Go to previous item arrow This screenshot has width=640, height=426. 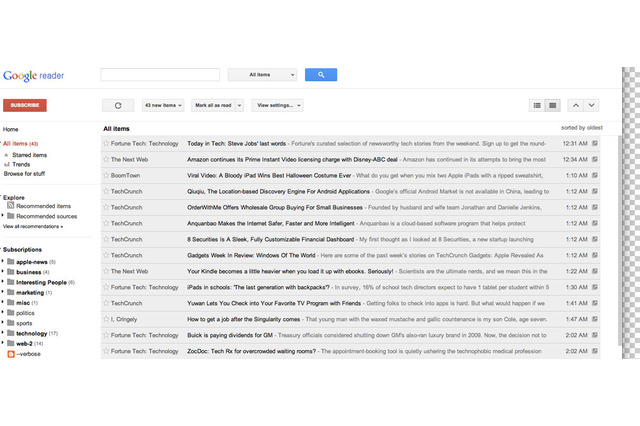[x=576, y=105]
